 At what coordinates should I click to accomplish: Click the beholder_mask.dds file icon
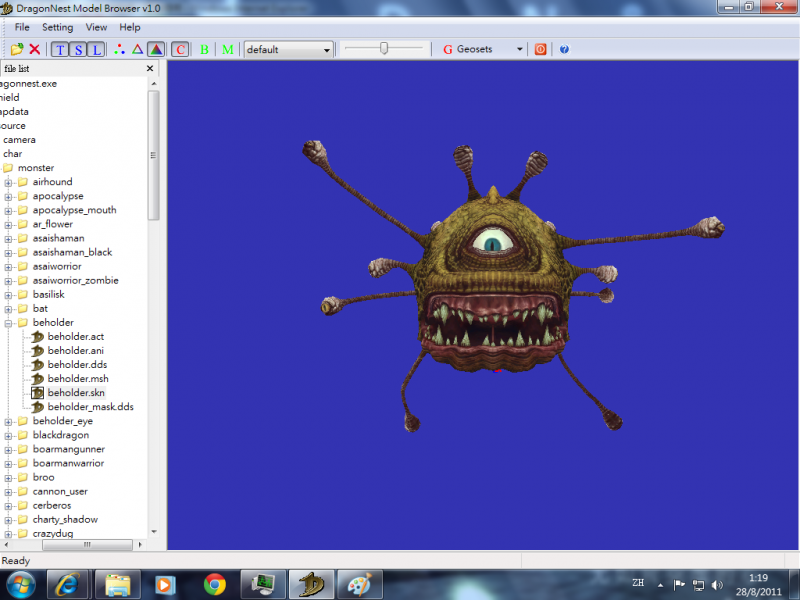pos(37,407)
